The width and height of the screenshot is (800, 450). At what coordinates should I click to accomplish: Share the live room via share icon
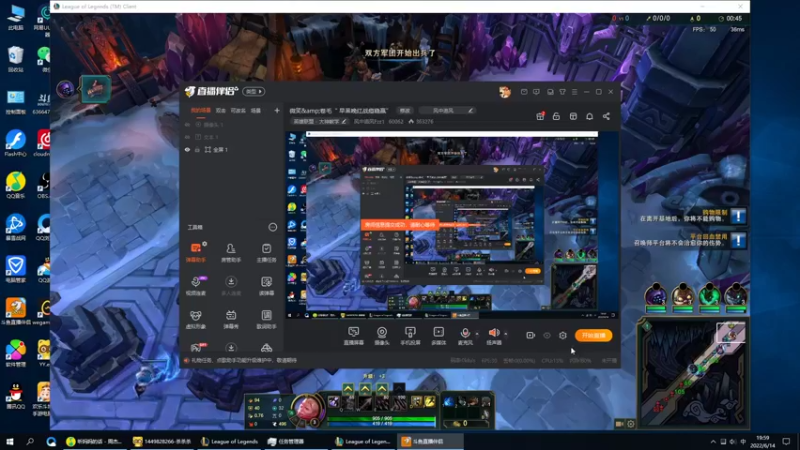[606, 116]
